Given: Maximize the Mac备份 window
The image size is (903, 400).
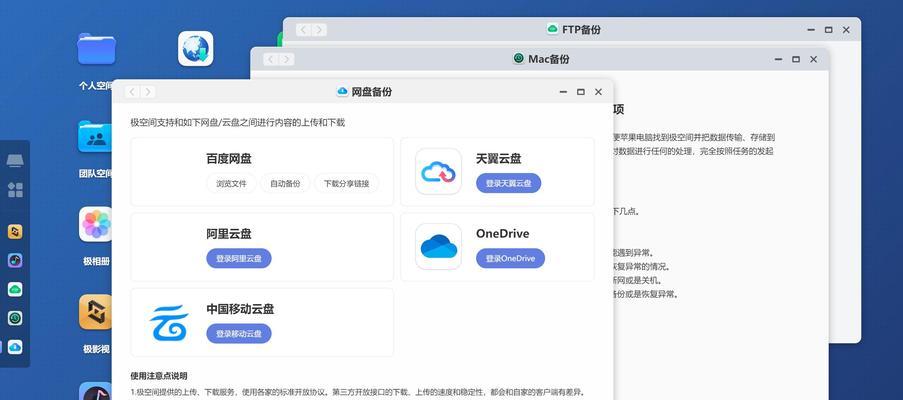Looking at the screenshot, I should click(x=796, y=59).
